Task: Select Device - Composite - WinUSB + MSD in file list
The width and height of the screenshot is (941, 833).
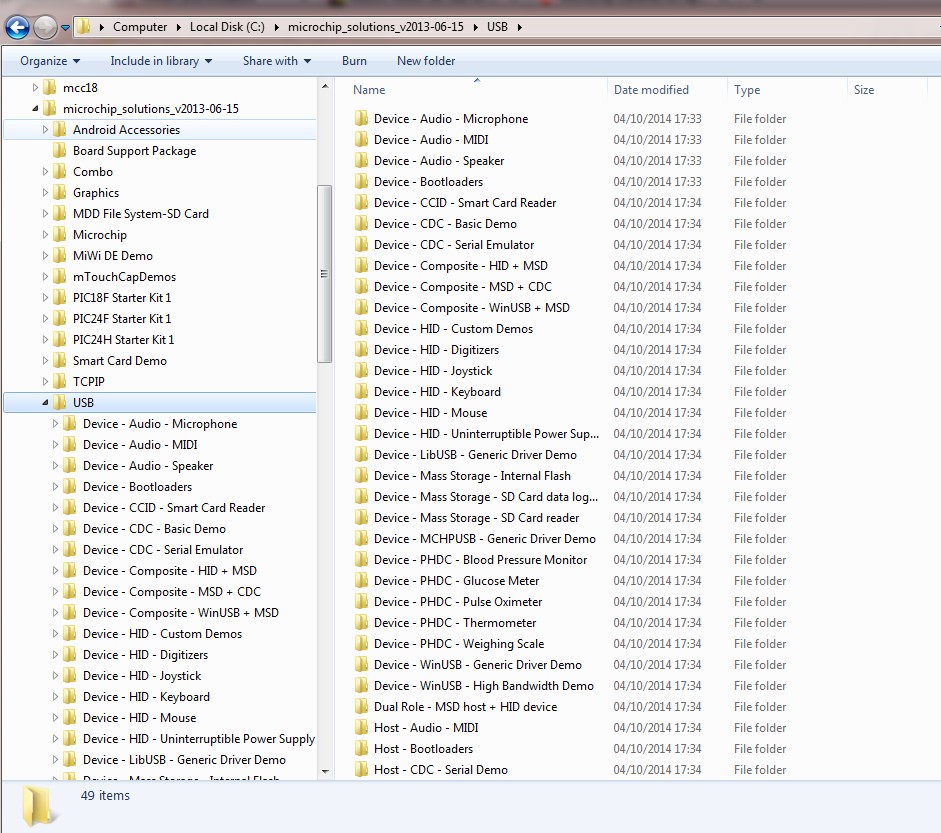Action: [x=472, y=308]
